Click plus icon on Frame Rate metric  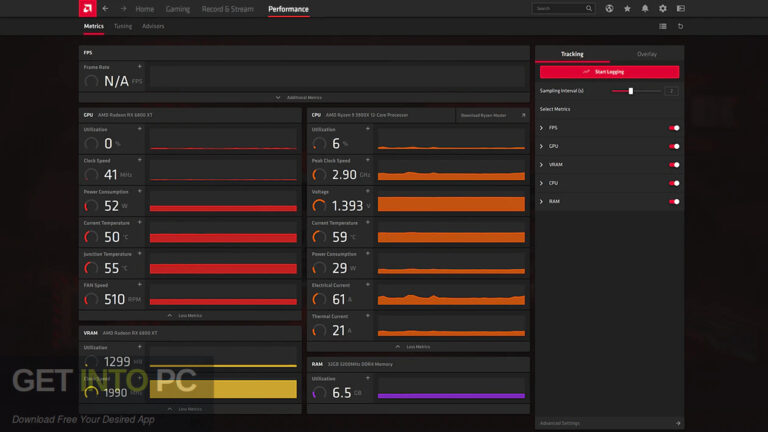[140, 67]
